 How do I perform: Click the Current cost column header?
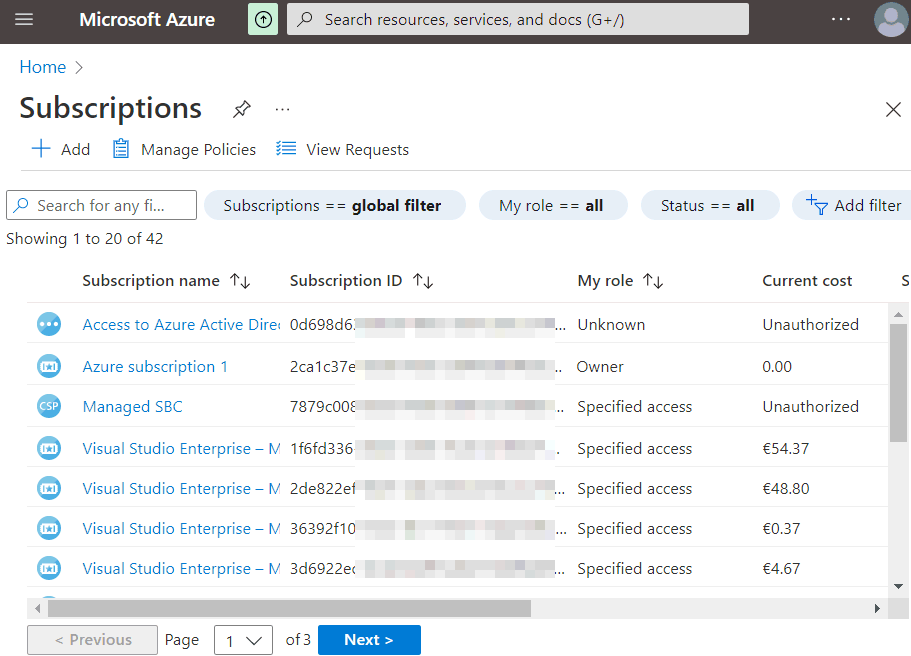click(807, 281)
